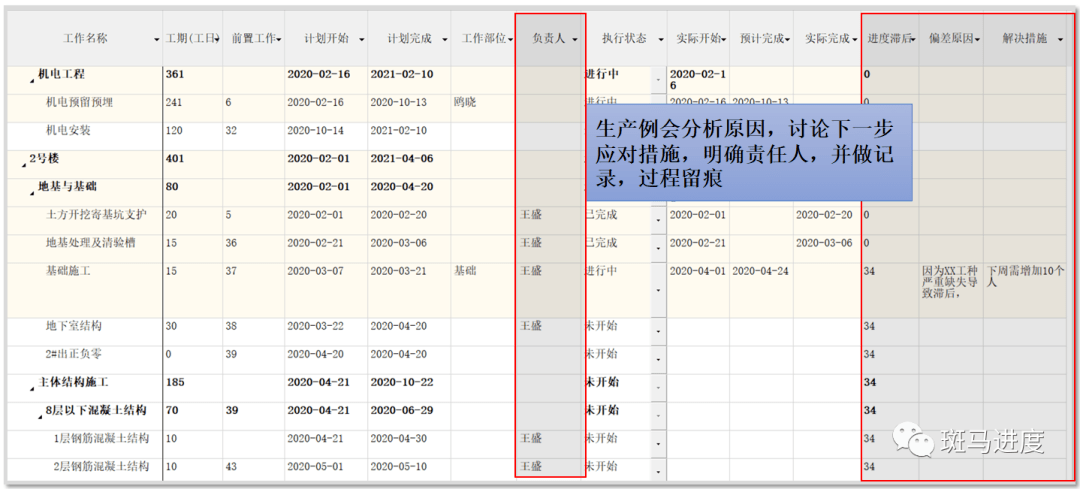
Task: Open status dropdown in 机电工程 row
Action: pyautogui.click(x=658, y=81)
